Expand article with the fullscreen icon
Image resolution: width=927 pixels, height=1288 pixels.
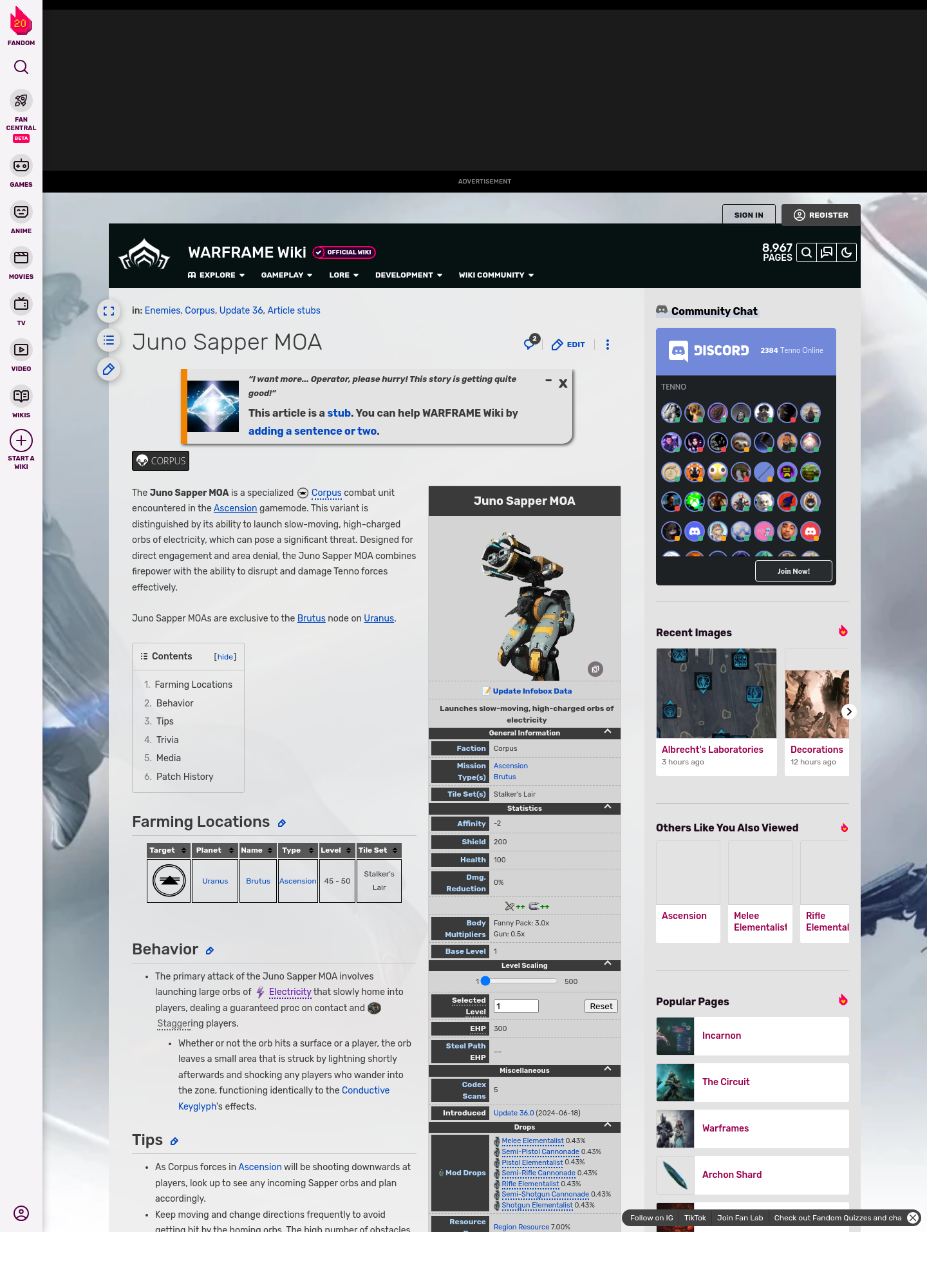click(109, 311)
